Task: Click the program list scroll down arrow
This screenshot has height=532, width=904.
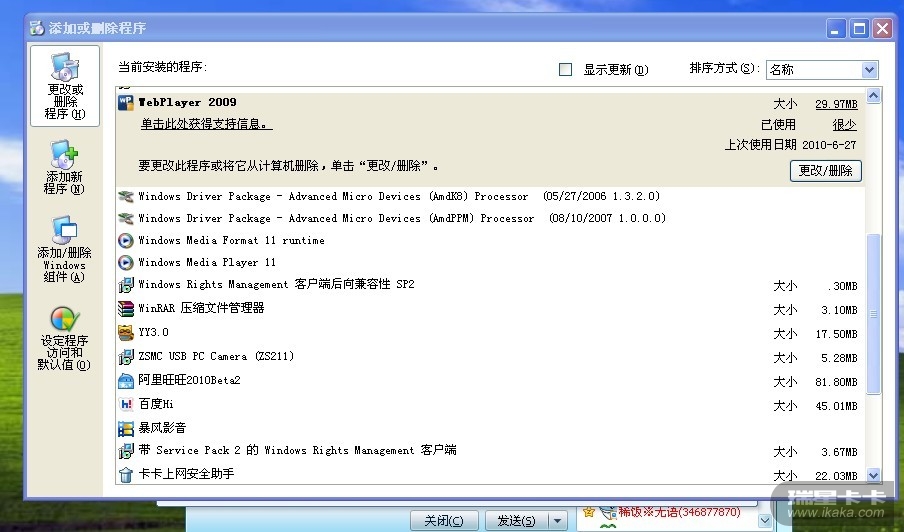Action: coord(873,476)
